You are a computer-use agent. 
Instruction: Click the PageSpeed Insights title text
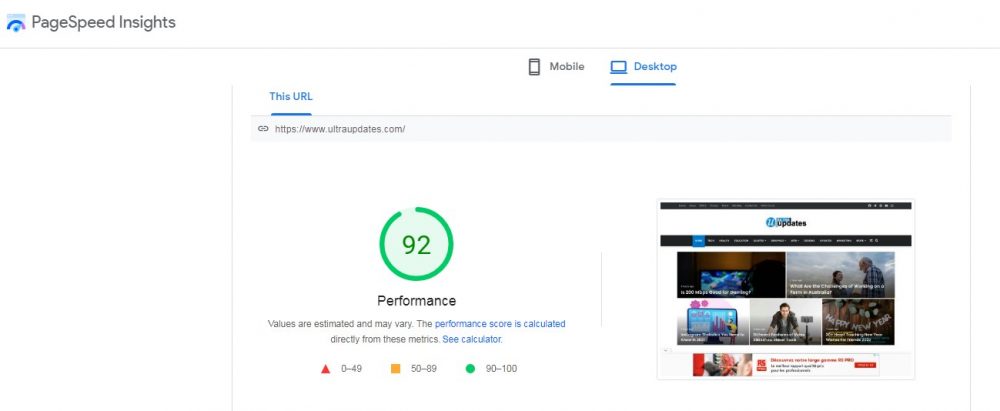(103, 23)
